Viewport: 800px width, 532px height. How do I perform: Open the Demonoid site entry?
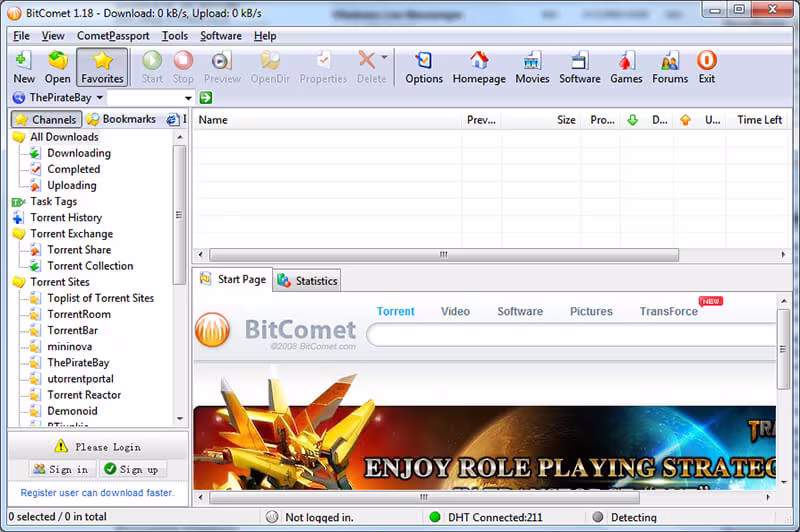point(72,411)
